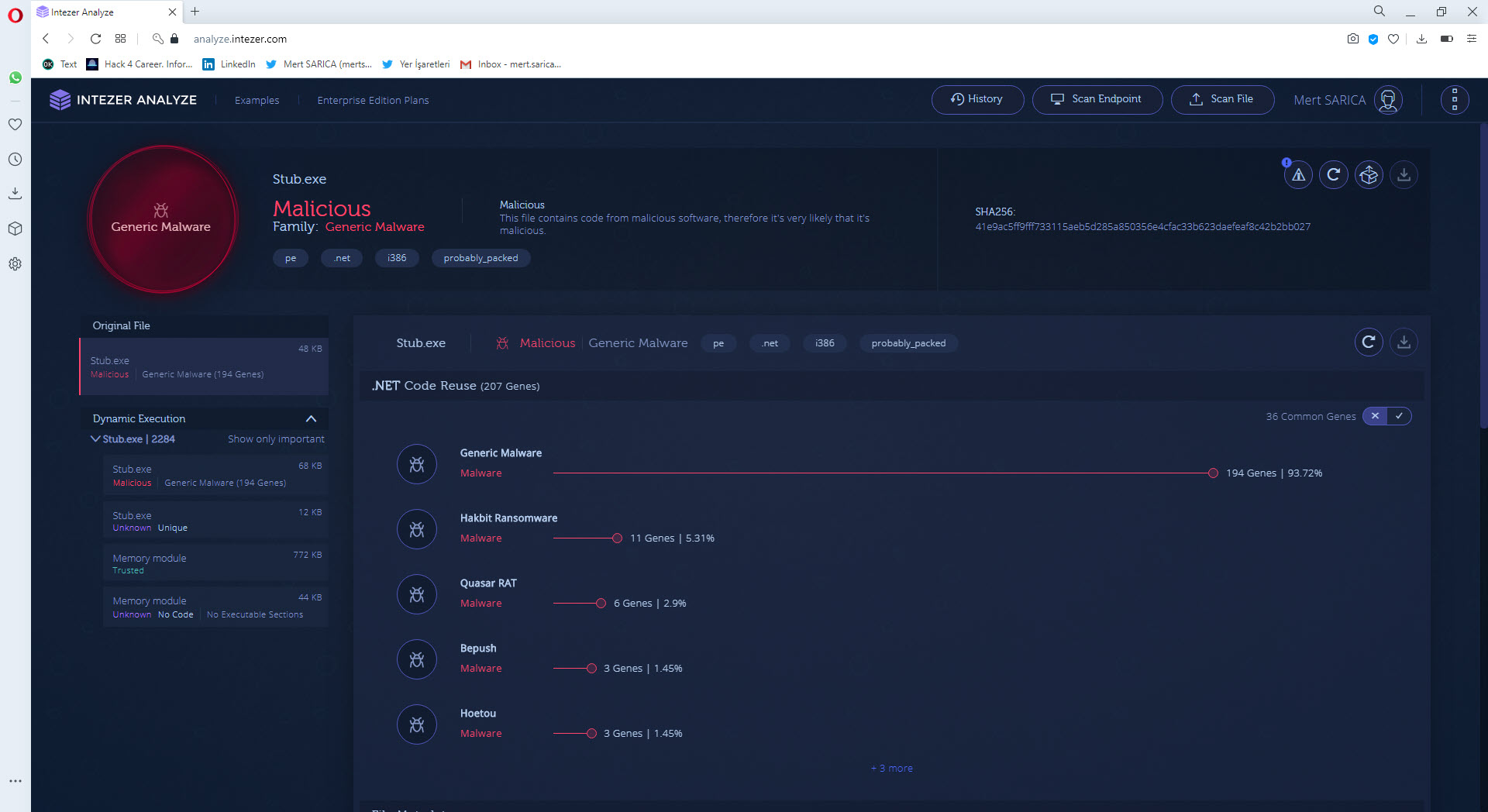Click the Quasar RAT 6 Genes bar
The height and width of the screenshot is (812, 1488).
click(579, 603)
